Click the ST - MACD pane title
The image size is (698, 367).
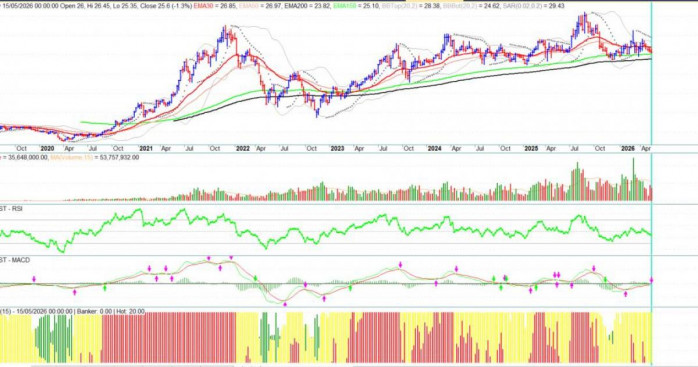pyautogui.click(x=14, y=260)
